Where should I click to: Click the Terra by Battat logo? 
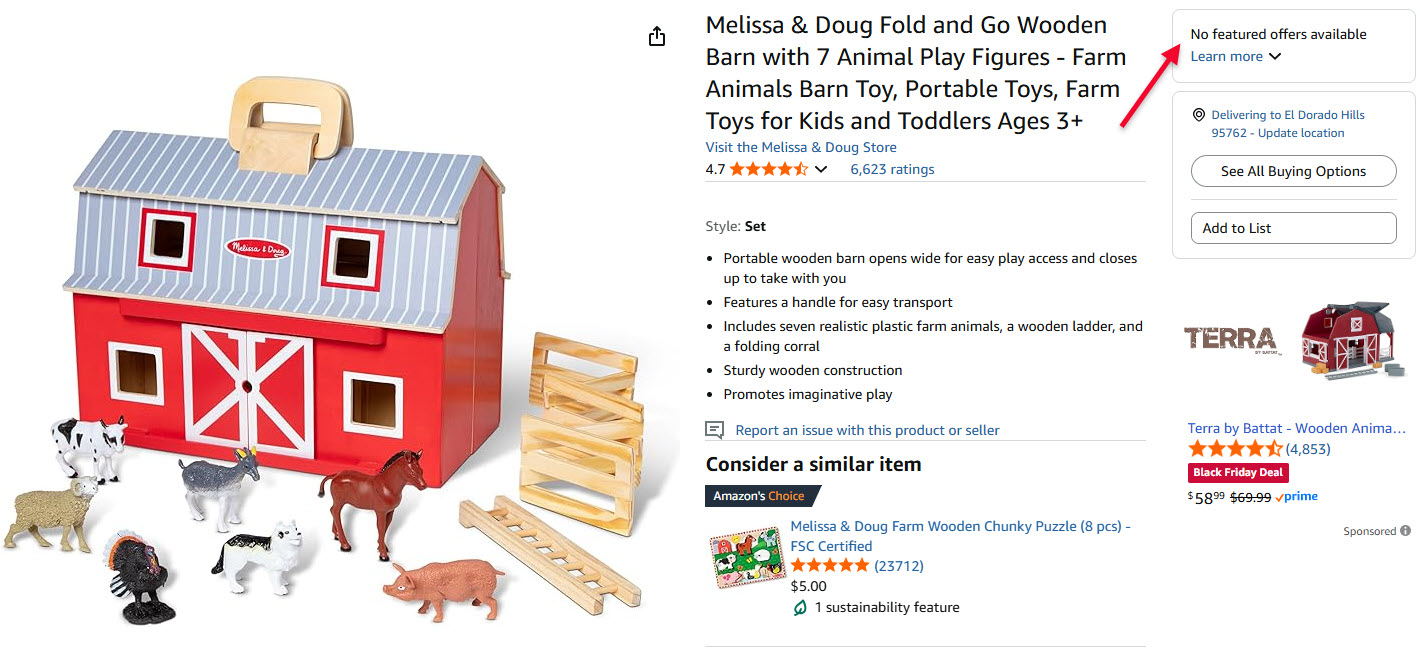tap(1230, 340)
